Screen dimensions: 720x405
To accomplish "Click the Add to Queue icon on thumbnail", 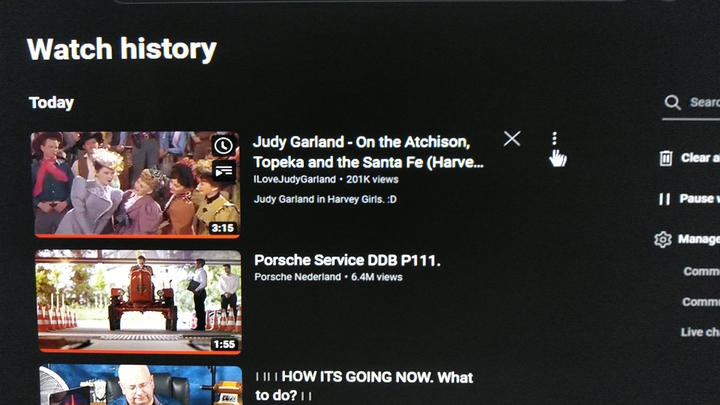I will point(224,171).
